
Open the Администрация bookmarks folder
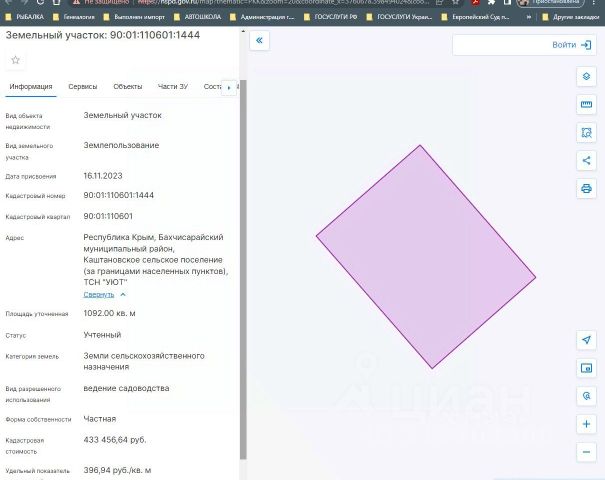point(262,17)
